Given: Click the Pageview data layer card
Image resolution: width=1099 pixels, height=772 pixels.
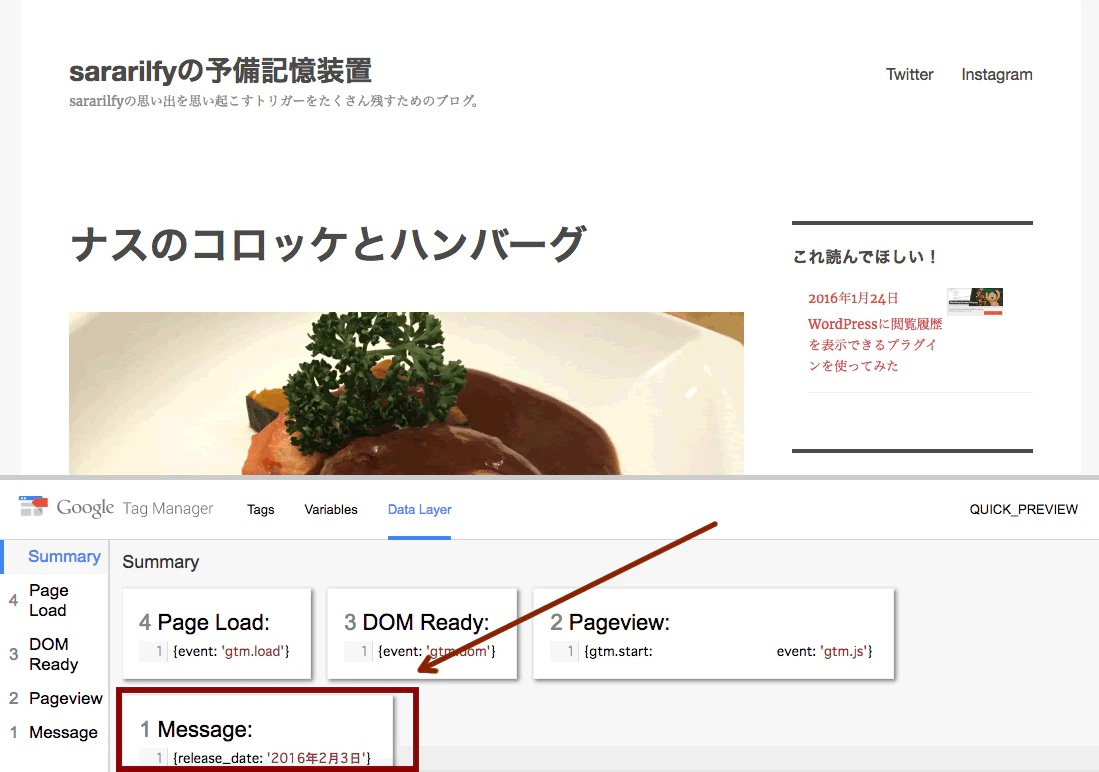Looking at the screenshot, I should click(x=714, y=634).
